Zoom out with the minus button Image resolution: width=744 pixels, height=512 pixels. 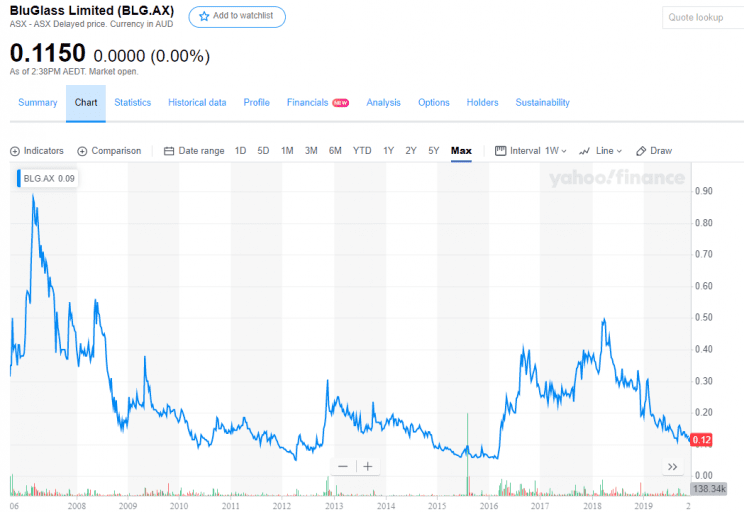[343, 466]
